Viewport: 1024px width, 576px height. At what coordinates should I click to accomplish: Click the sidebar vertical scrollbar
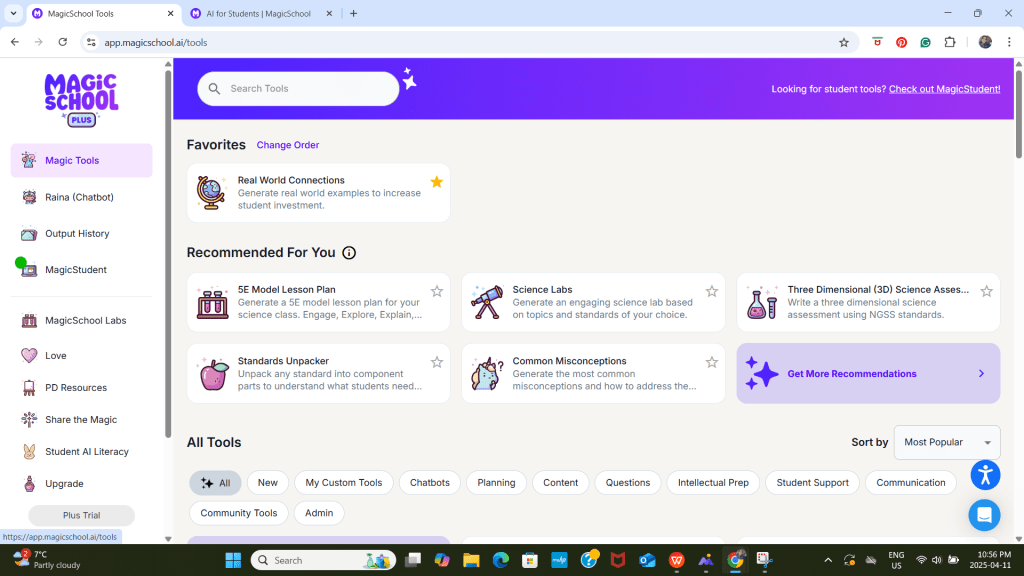click(x=168, y=250)
